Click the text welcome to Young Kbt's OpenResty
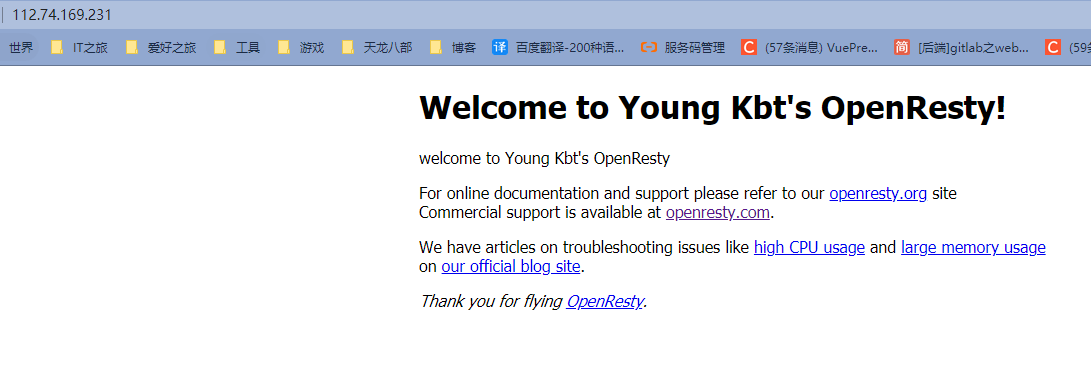Screen dimensions: 1091x371 (544, 159)
